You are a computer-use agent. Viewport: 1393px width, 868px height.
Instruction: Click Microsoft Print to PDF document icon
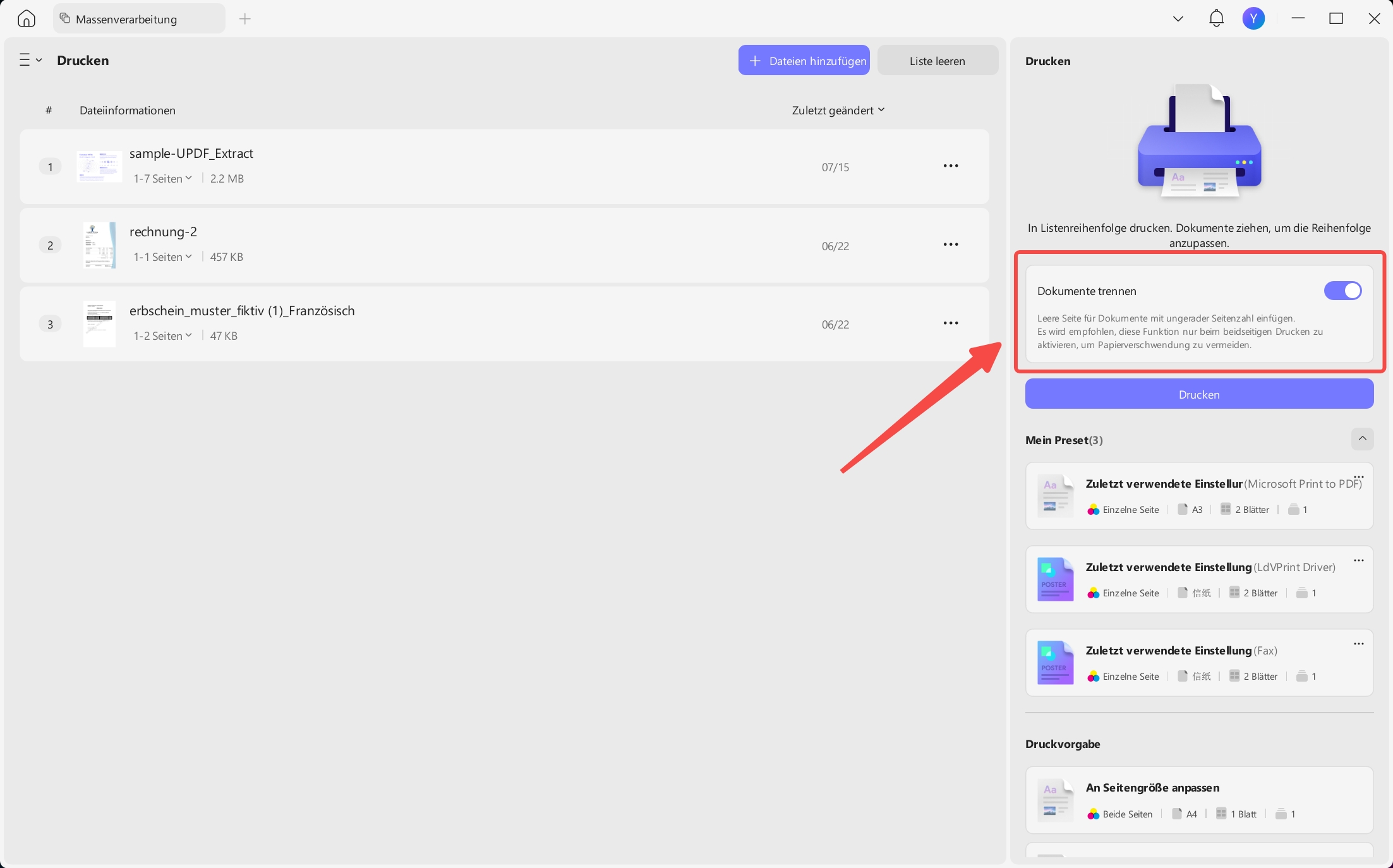(1055, 496)
